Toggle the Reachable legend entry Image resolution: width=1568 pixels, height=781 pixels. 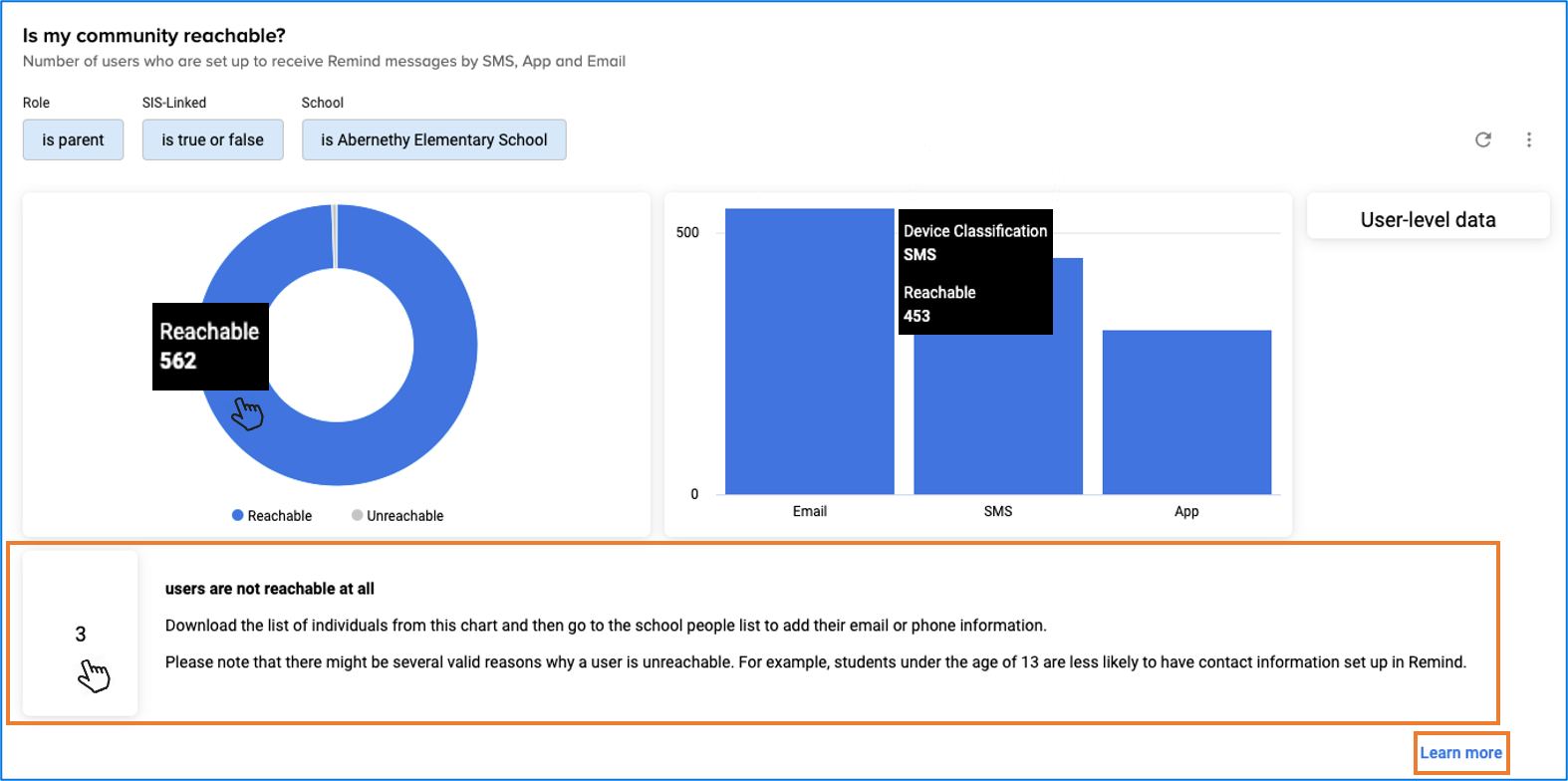coord(272,516)
